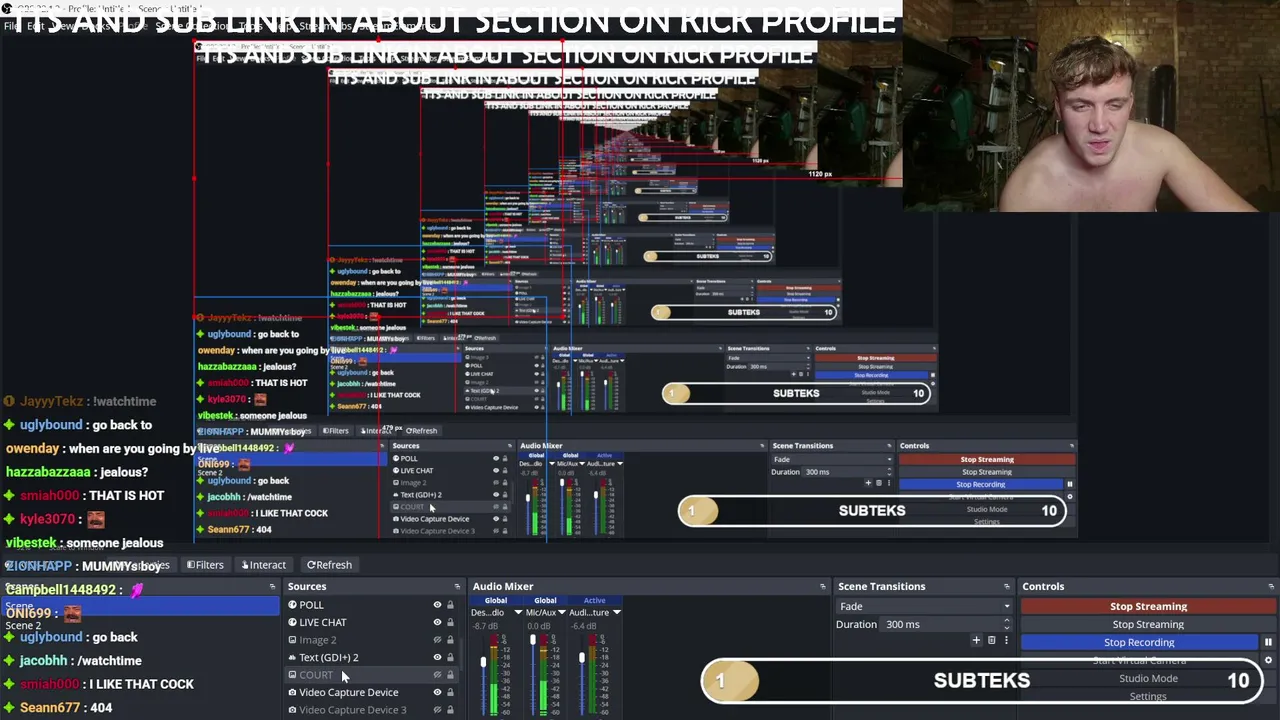This screenshot has height=720, width=1280.
Task: Toggle the lock on Text (GDI+) 2
Action: [450, 657]
